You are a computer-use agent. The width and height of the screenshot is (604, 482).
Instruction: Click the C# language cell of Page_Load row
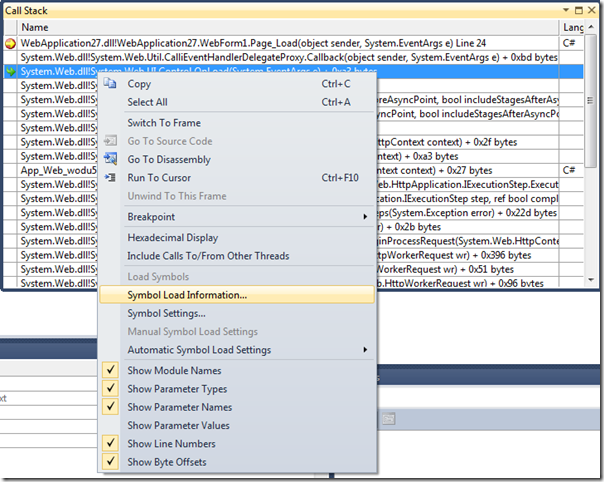[x=571, y=43]
